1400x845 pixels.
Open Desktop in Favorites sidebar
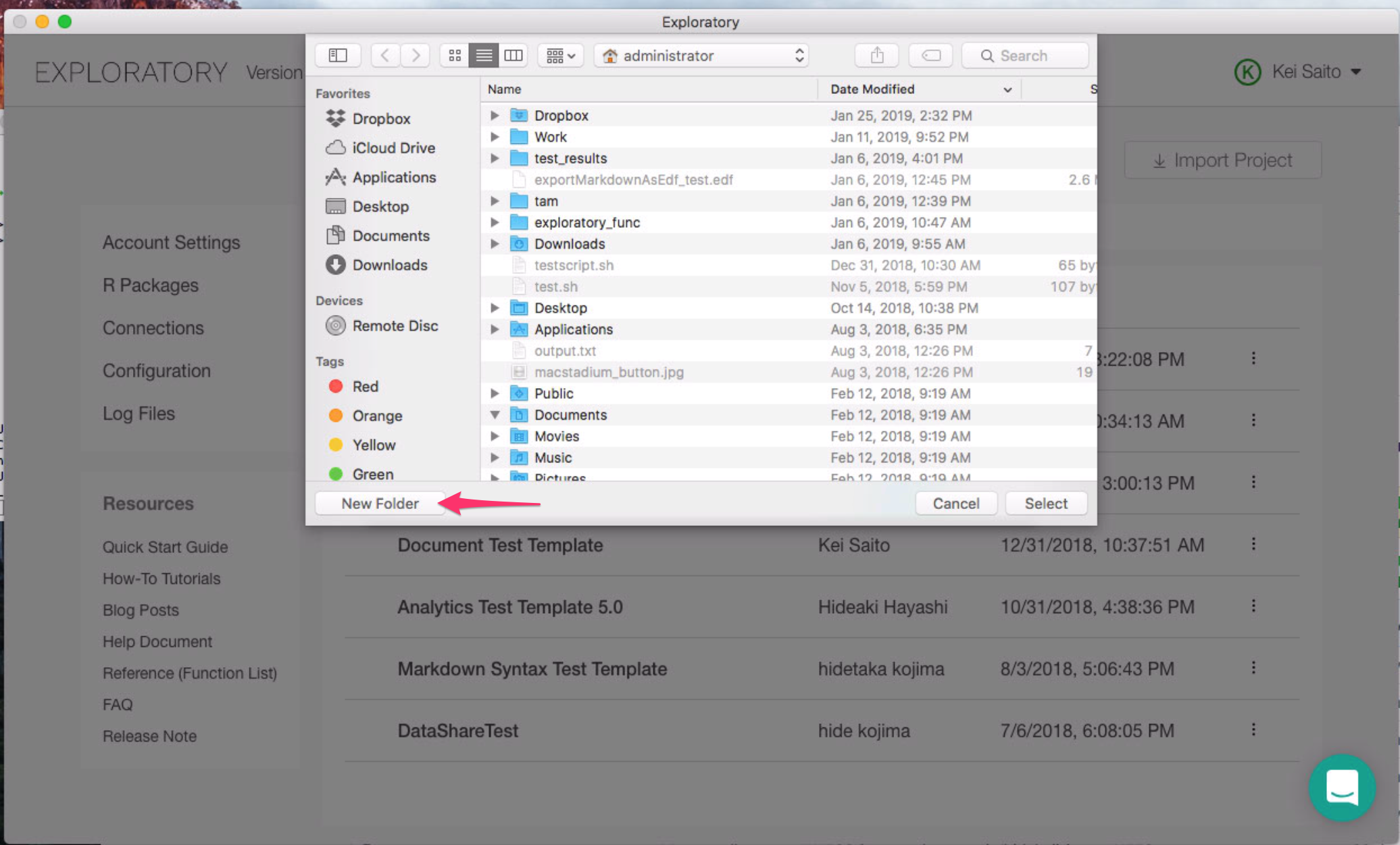[367, 206]
